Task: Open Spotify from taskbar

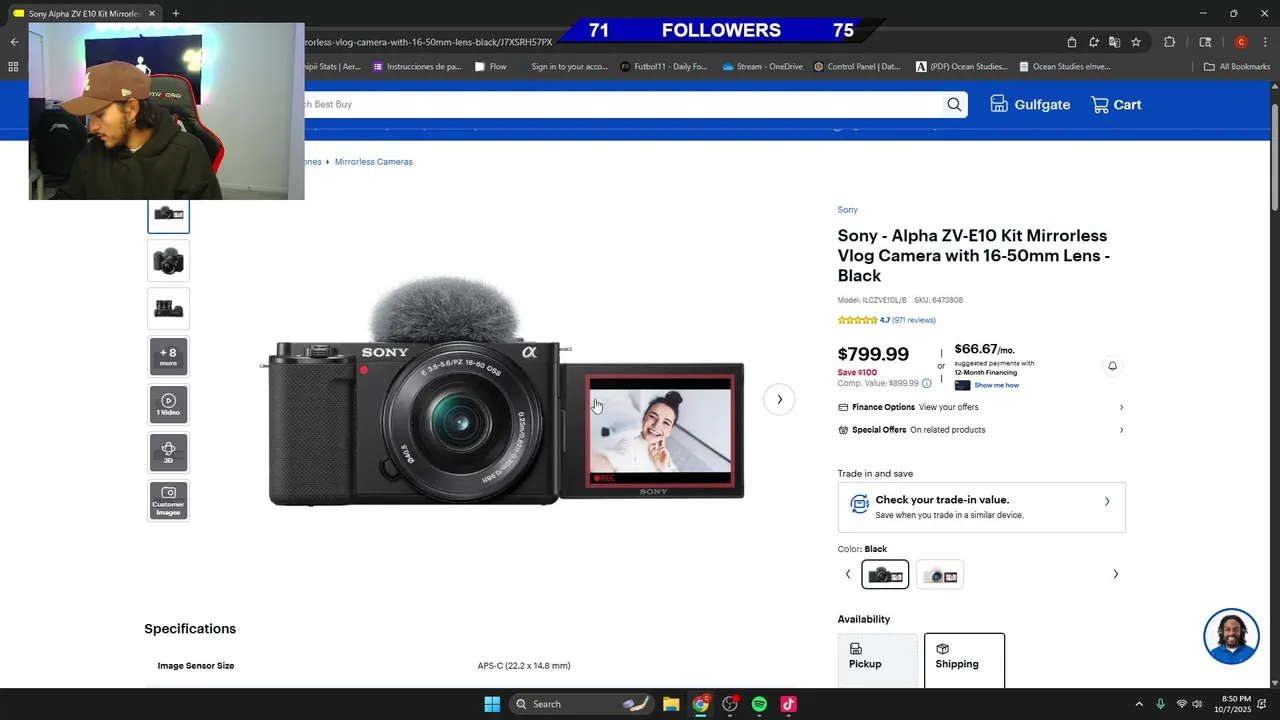Action: coord(759,704)
